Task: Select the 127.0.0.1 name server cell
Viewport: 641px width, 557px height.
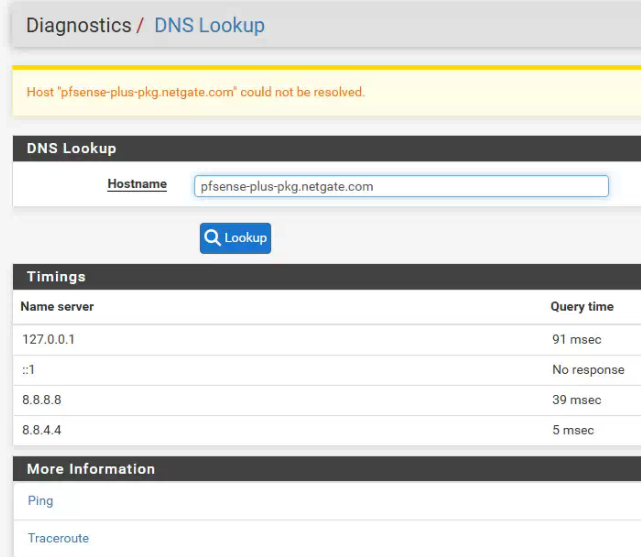Action: pos(48,339)
